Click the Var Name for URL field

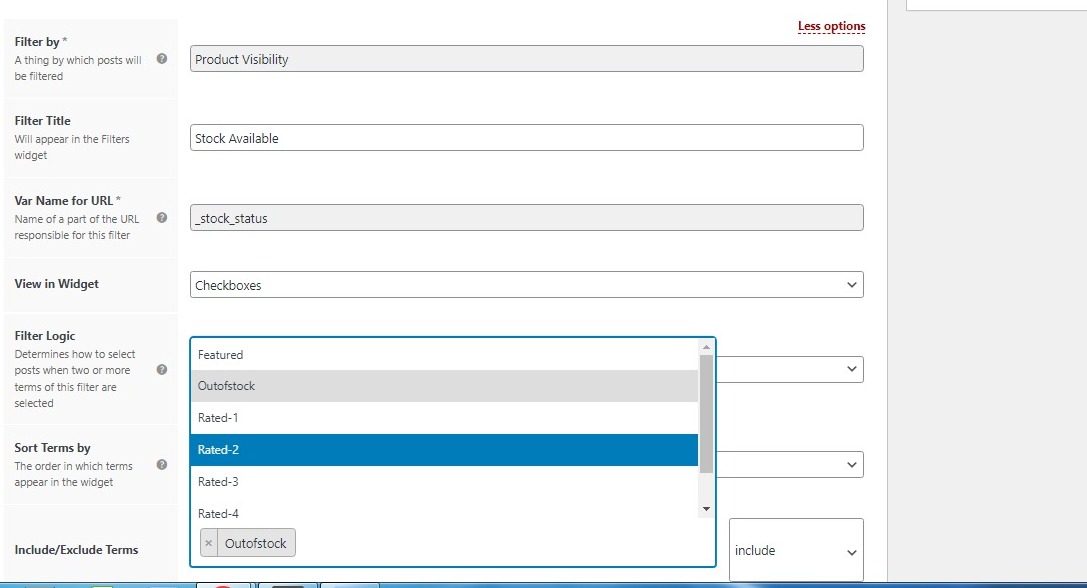click(526, 218)
